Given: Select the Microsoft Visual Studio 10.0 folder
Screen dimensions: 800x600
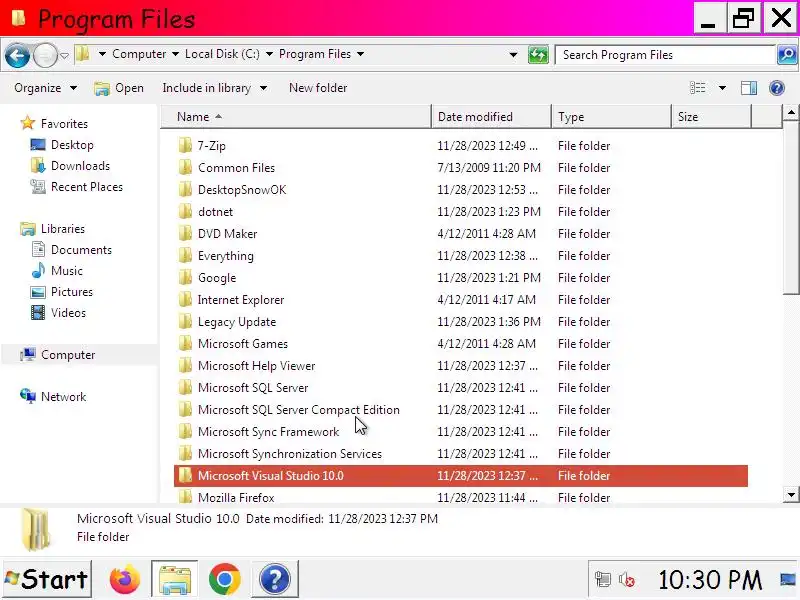Looking at the screenshot, I should [x=461, y=476].
